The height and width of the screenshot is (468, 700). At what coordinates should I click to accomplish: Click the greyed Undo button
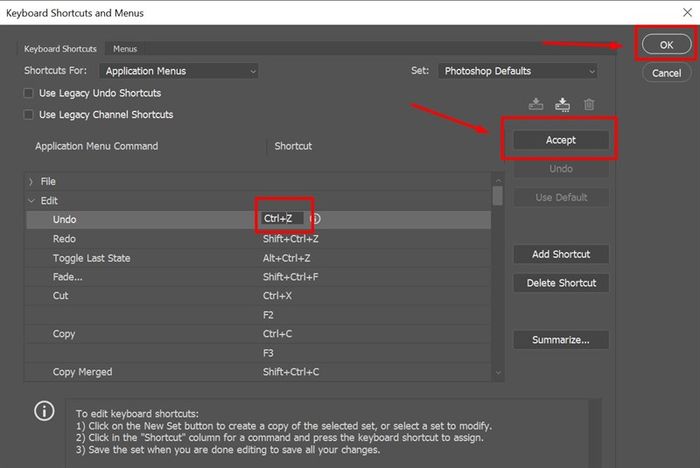pyautogui.click(x=561, y=169)
